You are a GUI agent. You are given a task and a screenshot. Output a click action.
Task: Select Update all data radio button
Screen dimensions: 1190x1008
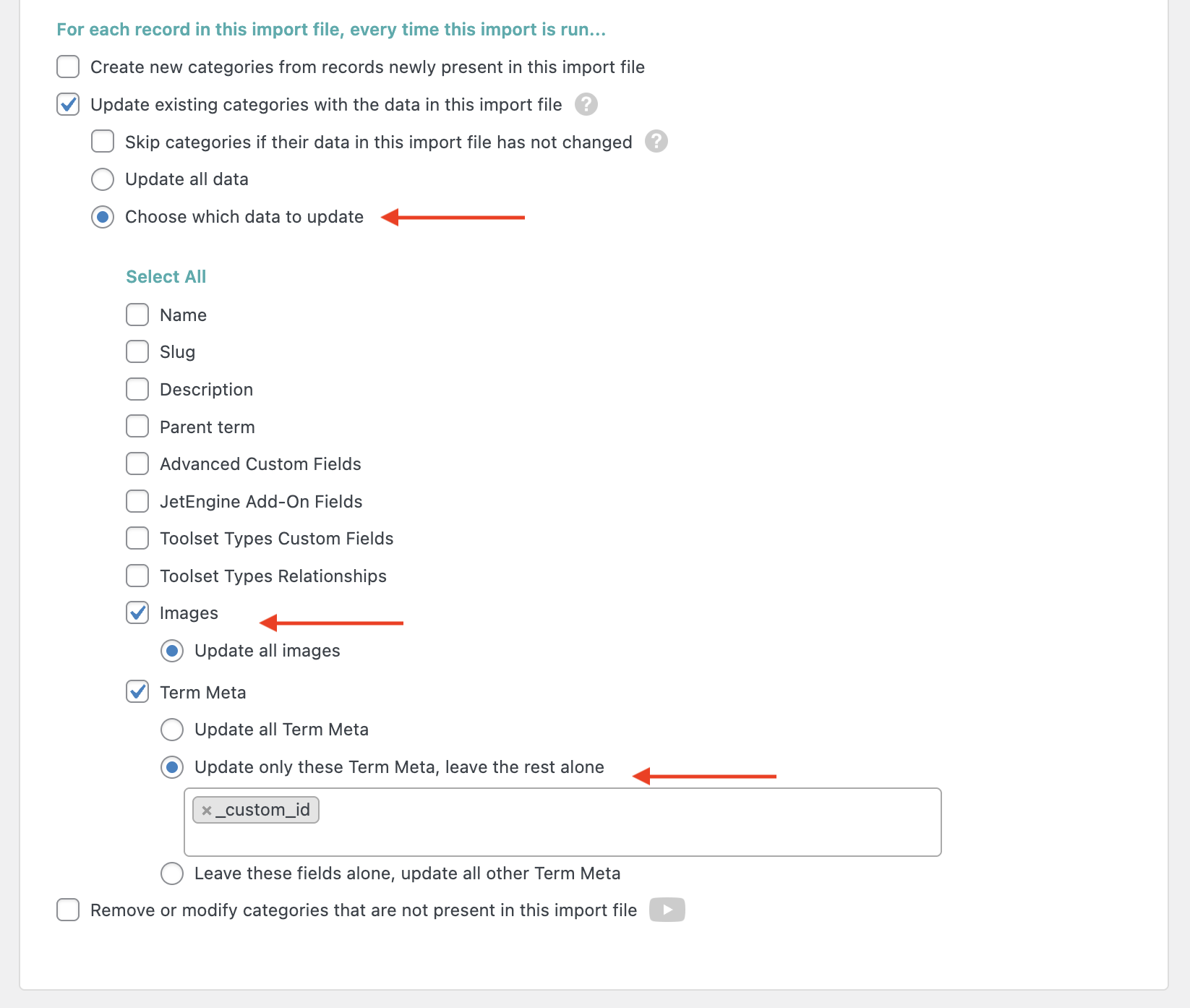point(103,179)
